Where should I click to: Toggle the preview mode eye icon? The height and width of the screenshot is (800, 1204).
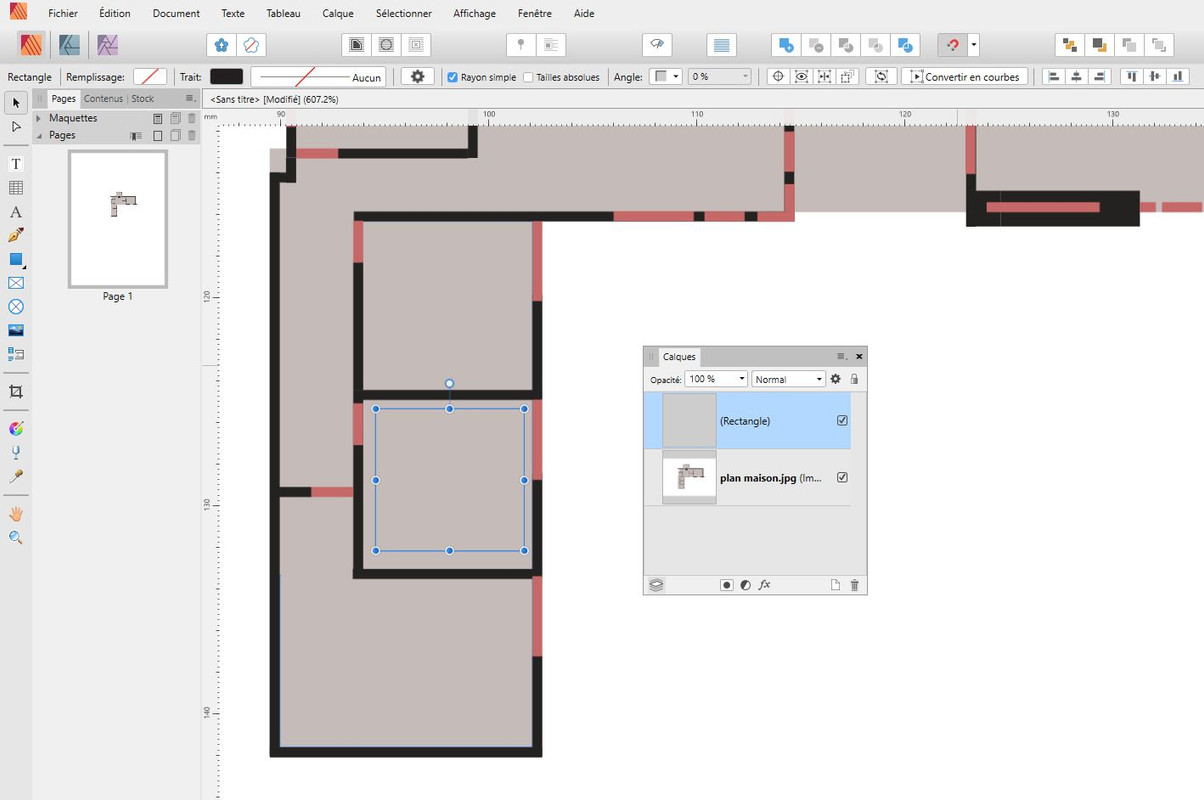click(x=656, y=45)
